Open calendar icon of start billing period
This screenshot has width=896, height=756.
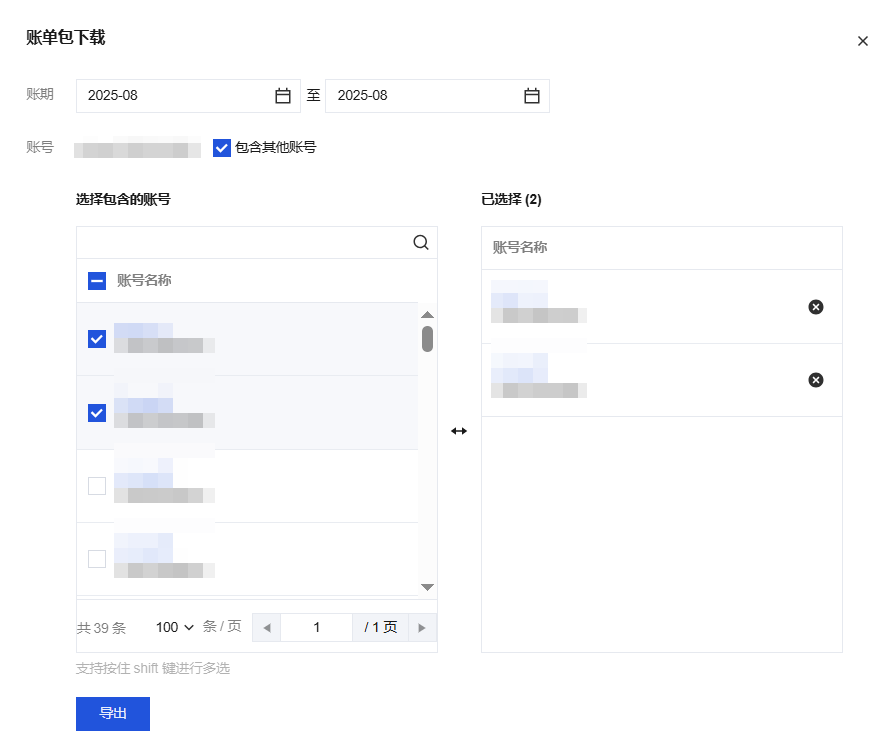coord(283,96)
